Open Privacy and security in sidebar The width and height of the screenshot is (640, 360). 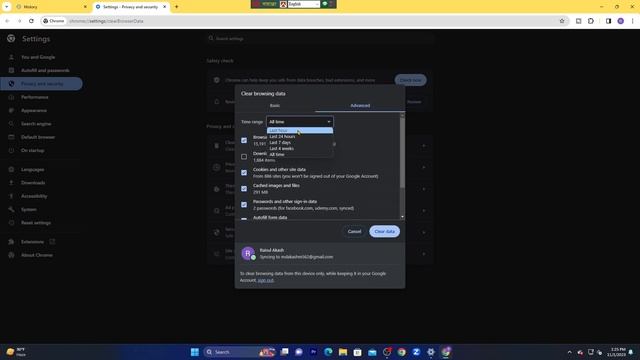tap(42, 84)
